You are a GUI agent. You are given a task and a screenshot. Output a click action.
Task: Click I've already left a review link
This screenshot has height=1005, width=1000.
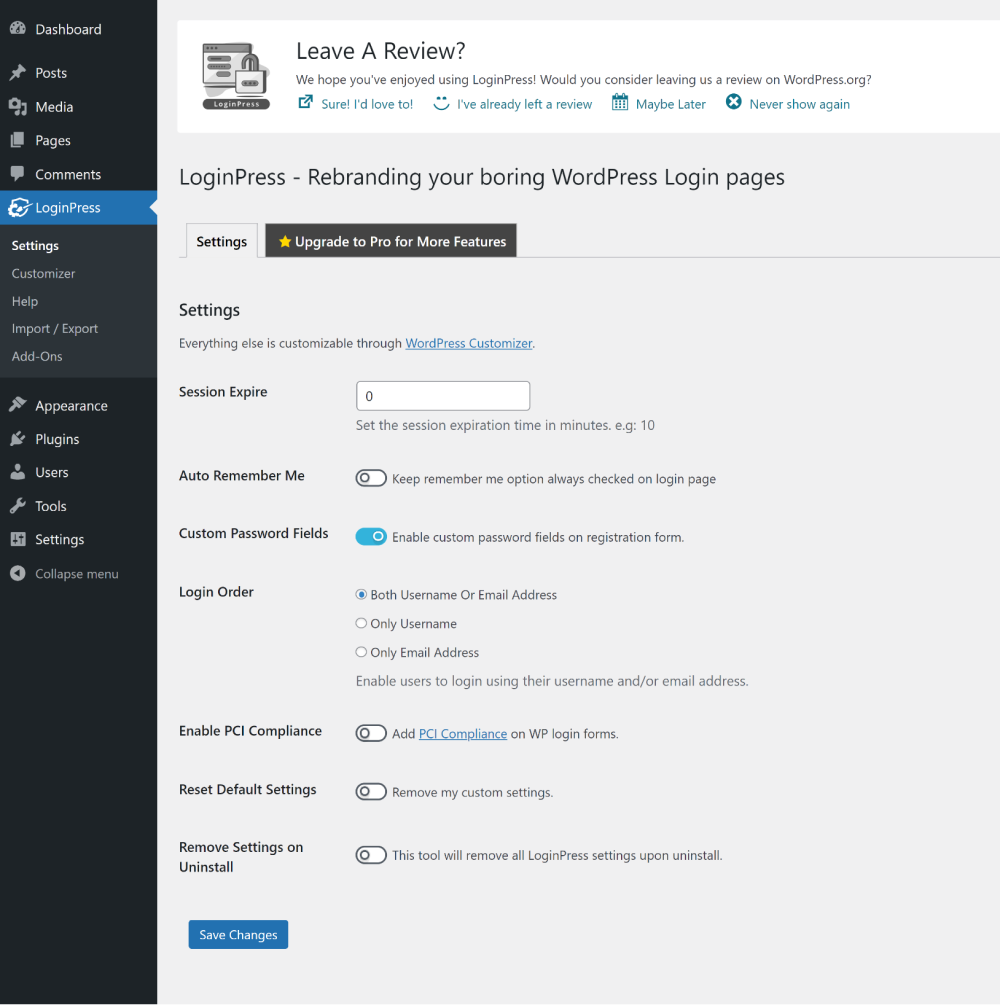(524, 104)
